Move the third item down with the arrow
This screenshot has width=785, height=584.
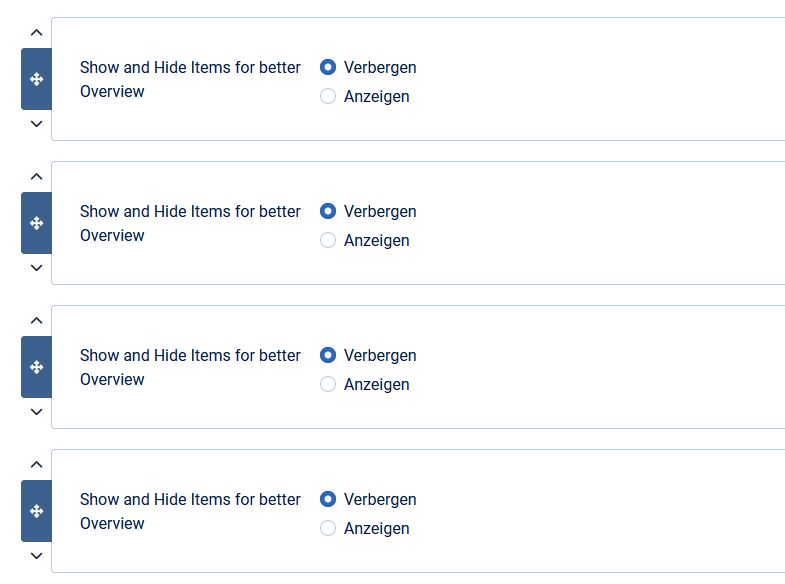tap(36, 412)
